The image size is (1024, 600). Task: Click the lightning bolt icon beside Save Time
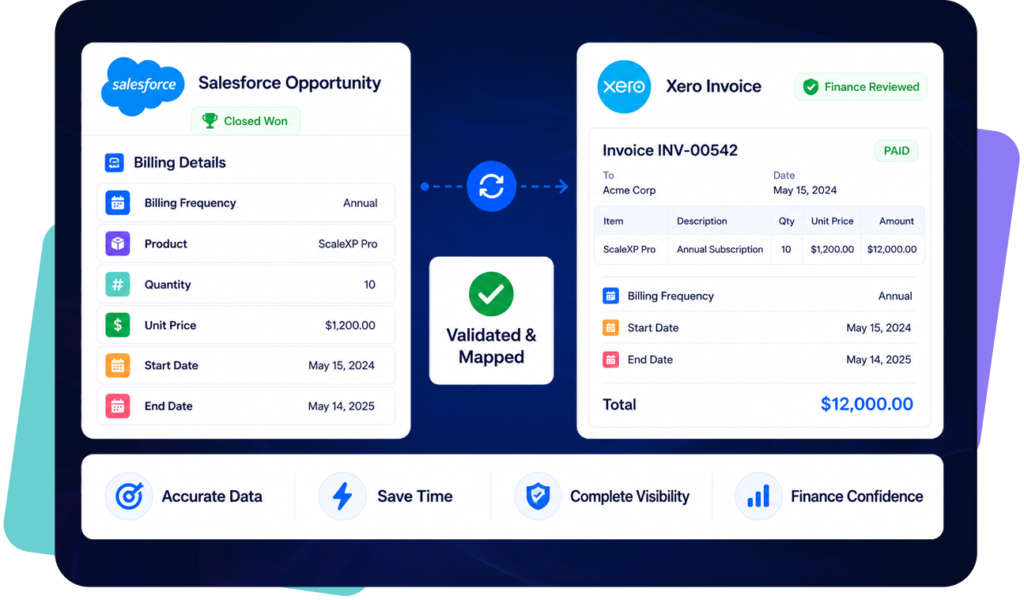coord(342,496)
